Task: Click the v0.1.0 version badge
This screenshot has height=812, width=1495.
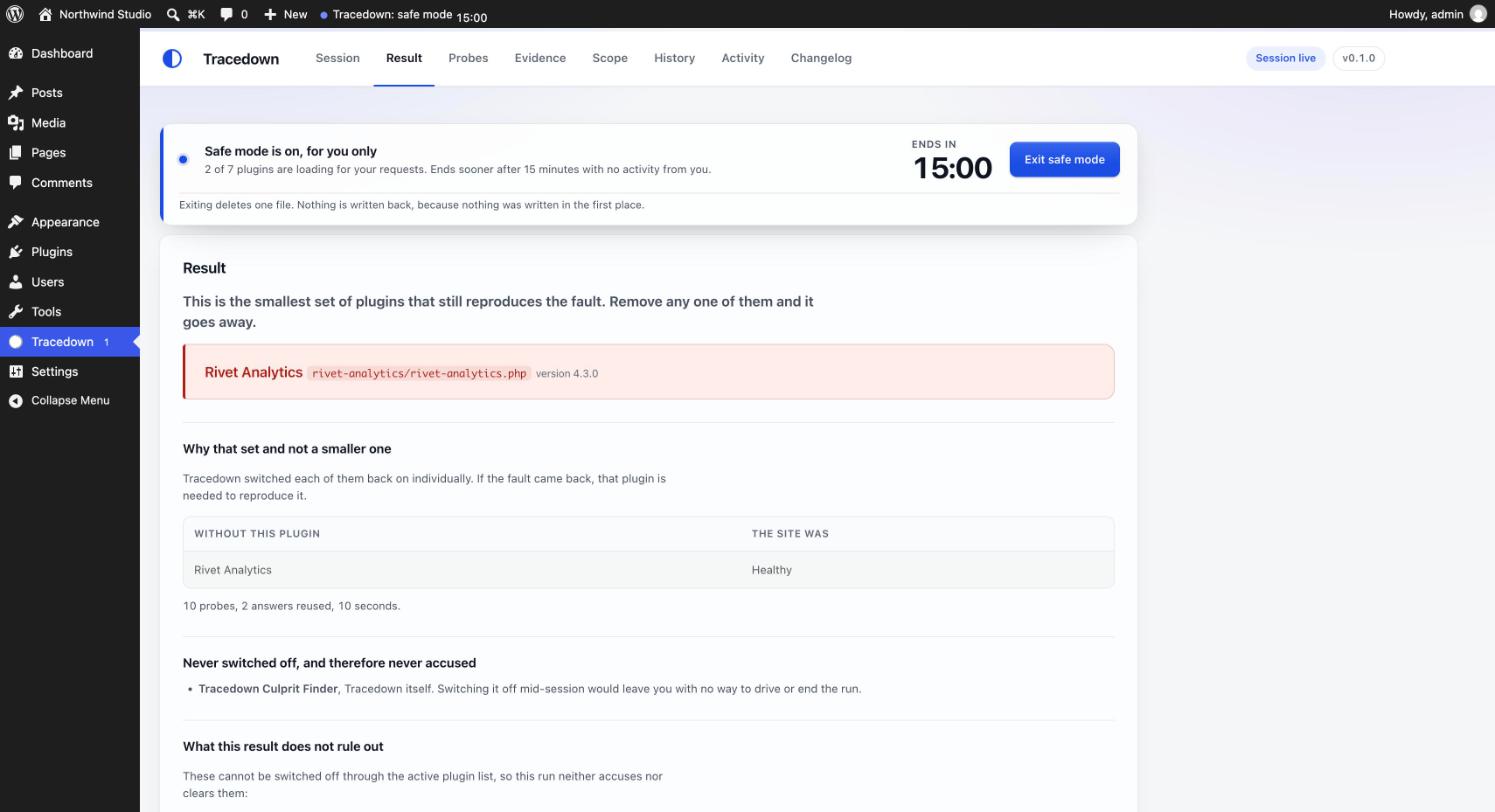Action: click(x=1358, y=58)
